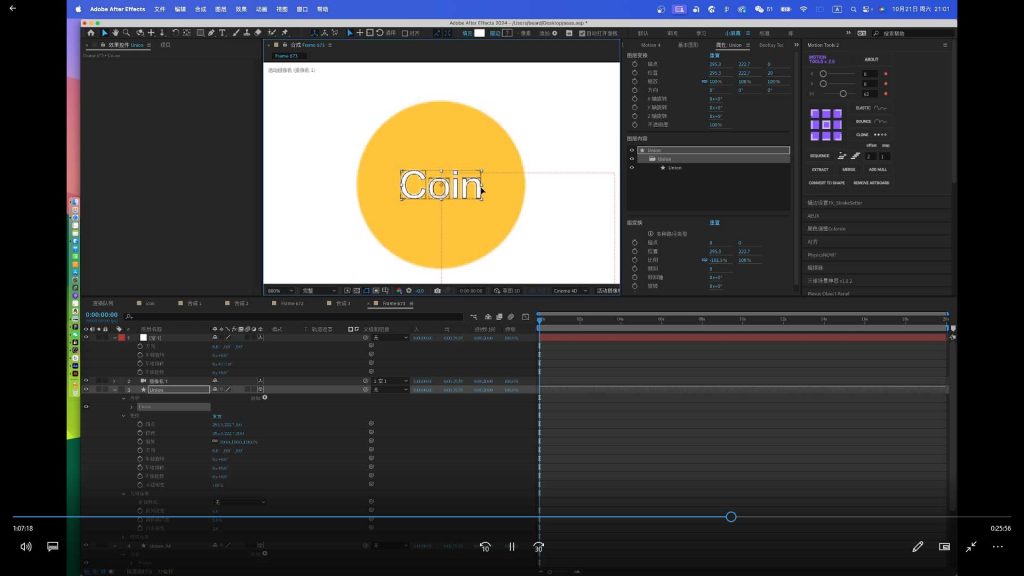Open the Cinema 4D renderer dropdown
The image size is (1024, 576).
(570, 291)
